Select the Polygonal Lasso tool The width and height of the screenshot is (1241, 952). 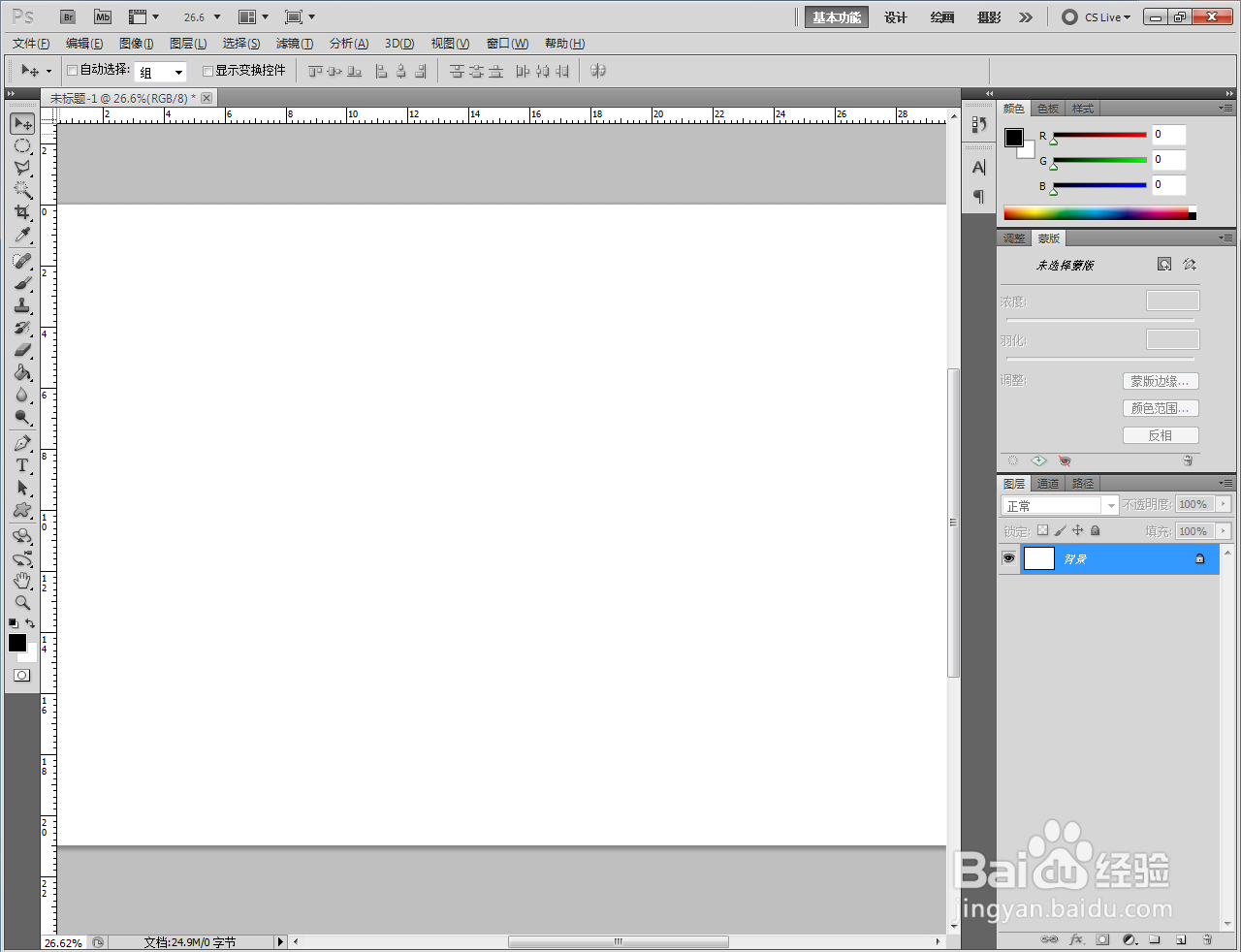[22, 169]
